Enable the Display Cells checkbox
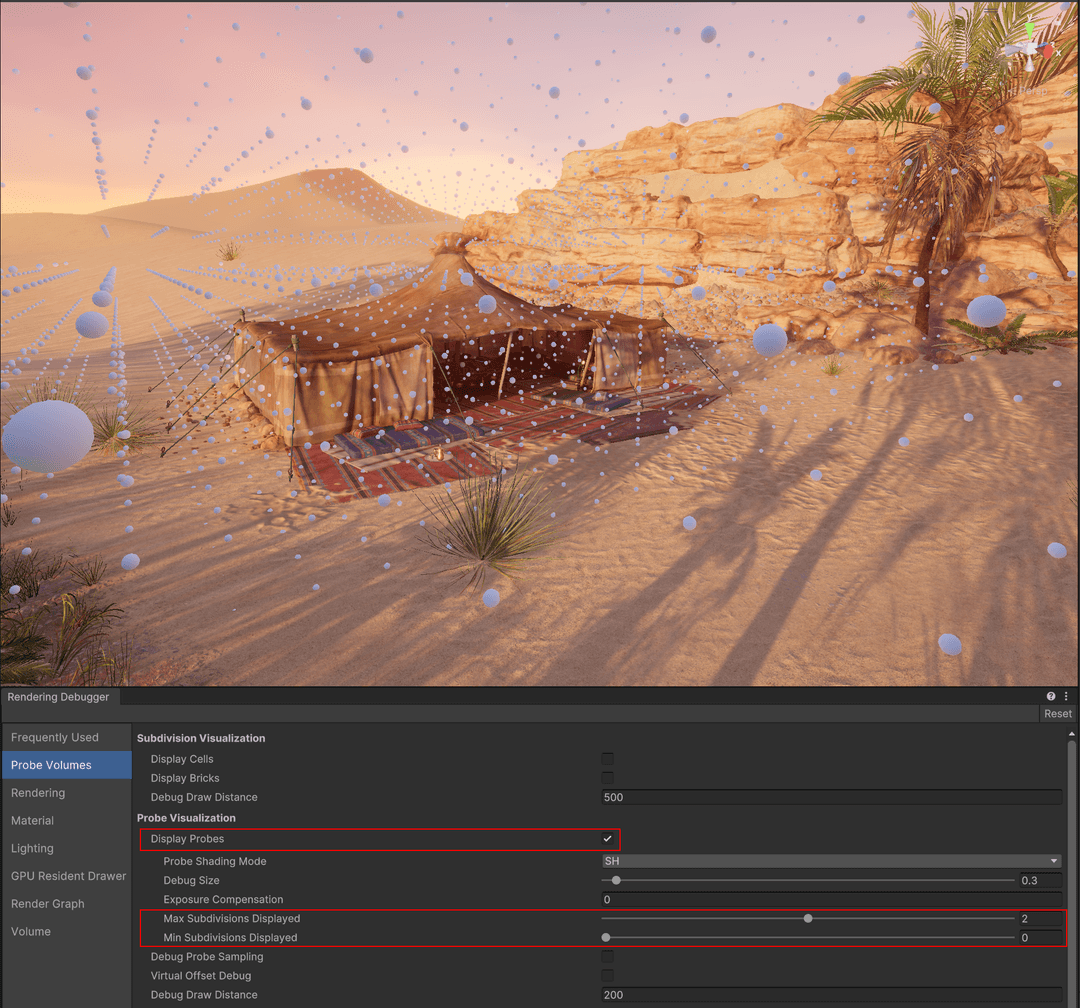Viewport: 1080px width, 1008px height. point(608,758)
